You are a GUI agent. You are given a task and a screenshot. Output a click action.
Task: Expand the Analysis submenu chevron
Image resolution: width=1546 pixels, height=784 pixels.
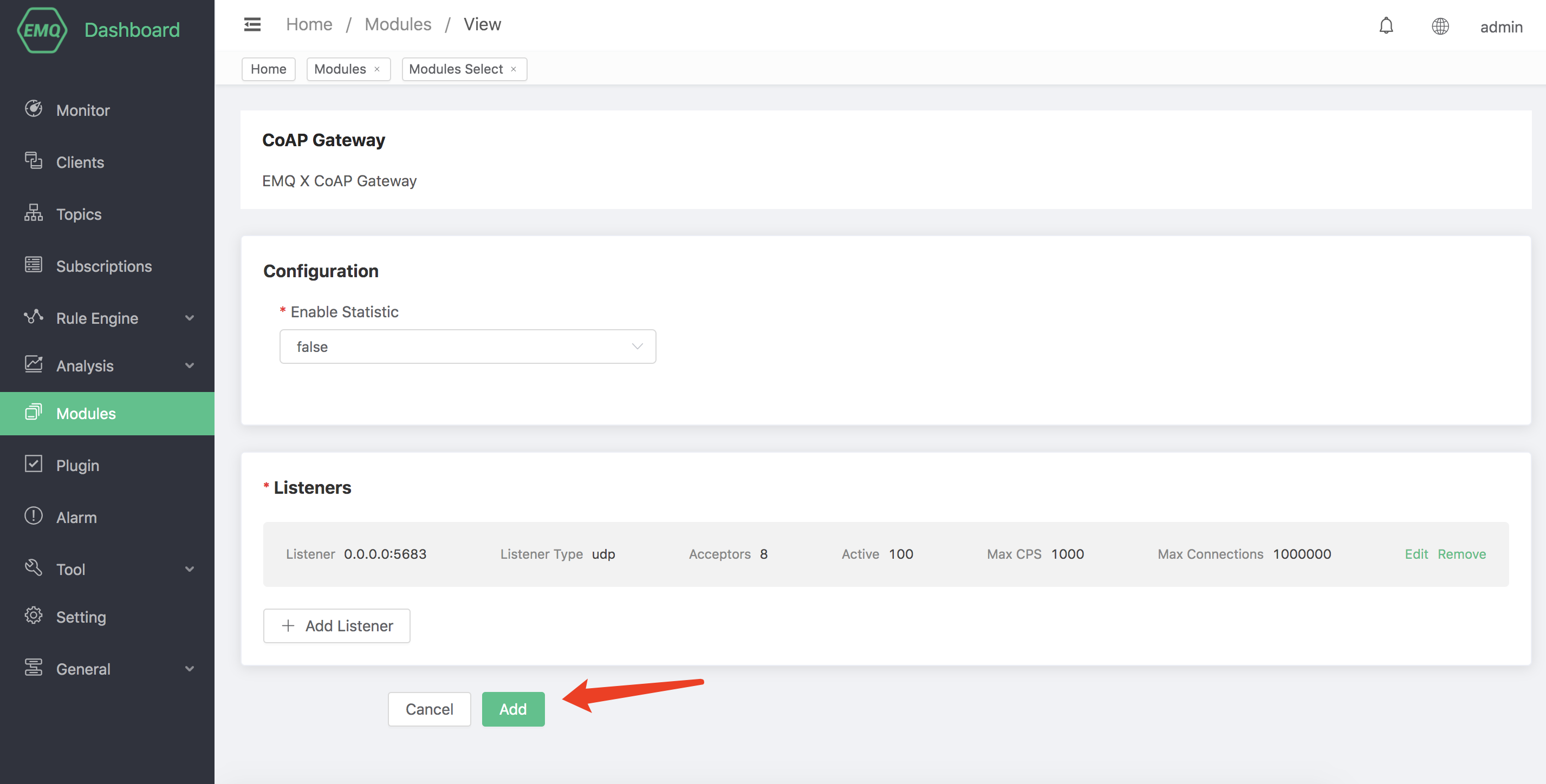tap(190, 365)
